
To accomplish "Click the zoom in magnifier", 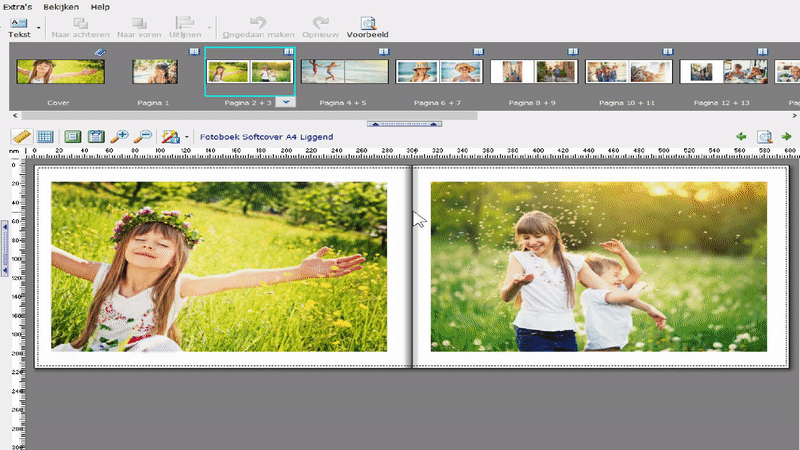I will 120,137.
